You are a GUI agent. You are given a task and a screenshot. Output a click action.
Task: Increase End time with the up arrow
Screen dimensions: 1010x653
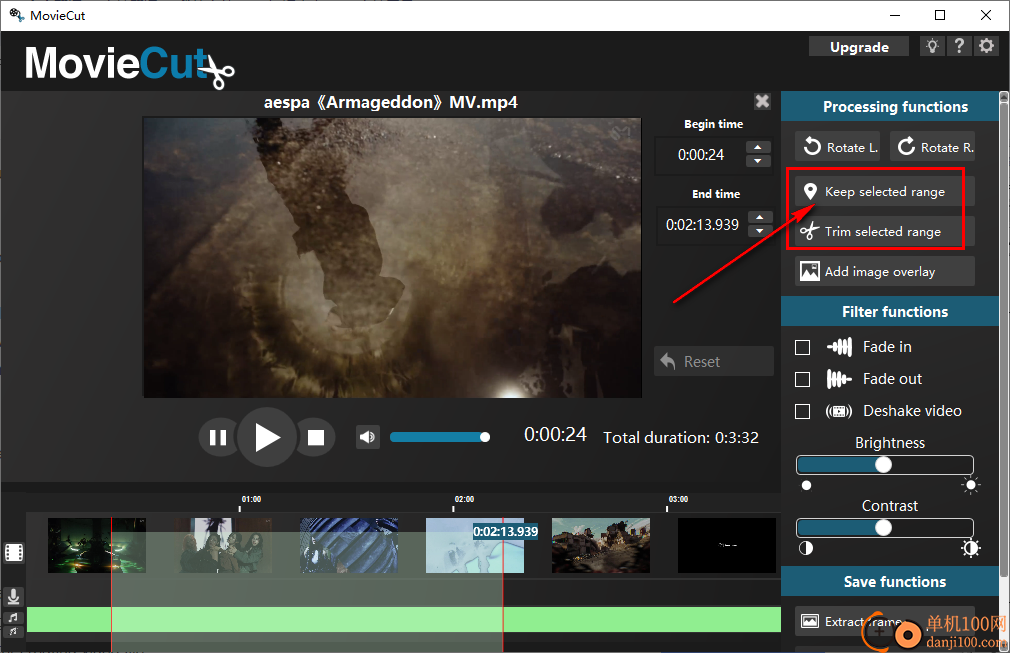(760, 217)
